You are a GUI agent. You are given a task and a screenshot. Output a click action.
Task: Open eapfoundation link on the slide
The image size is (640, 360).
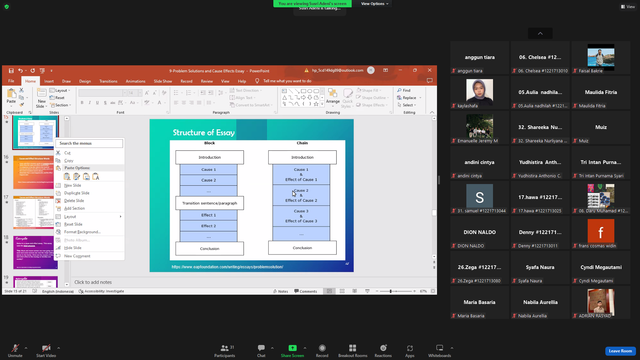pos(227,267)
